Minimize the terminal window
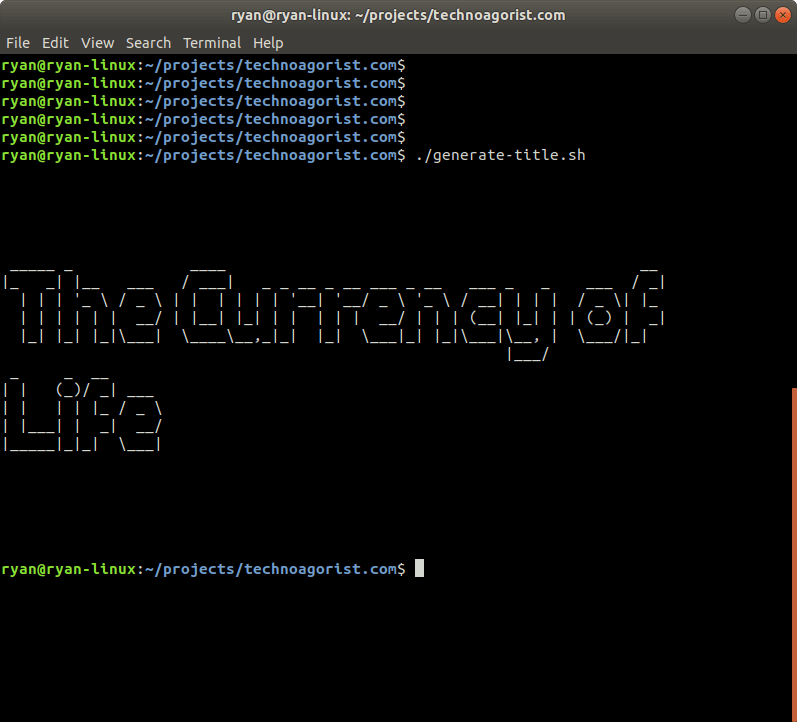Viewport: 797px width, 722px height. (741, 15)
